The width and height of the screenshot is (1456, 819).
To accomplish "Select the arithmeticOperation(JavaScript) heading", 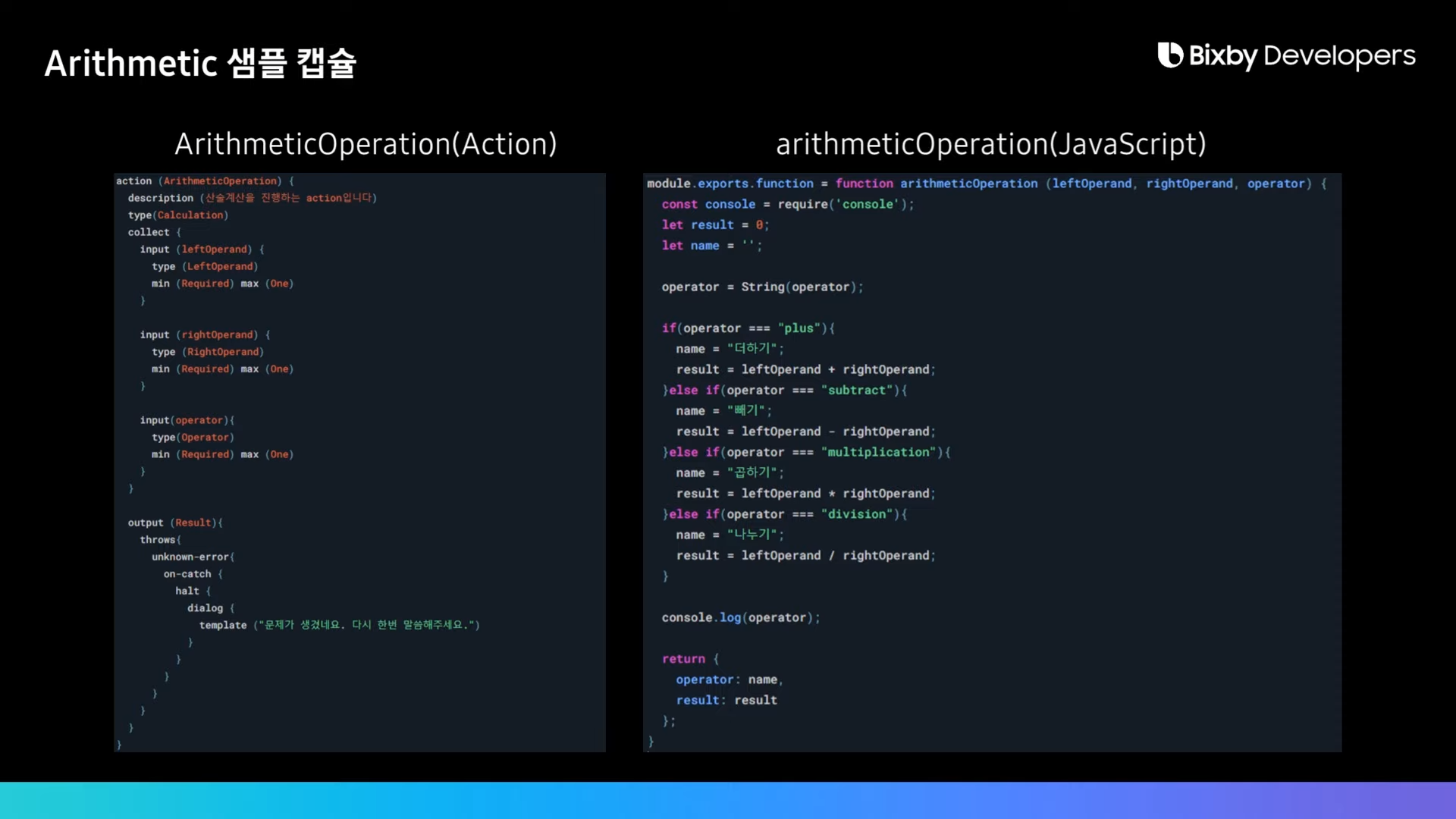I will click(990, 144).
